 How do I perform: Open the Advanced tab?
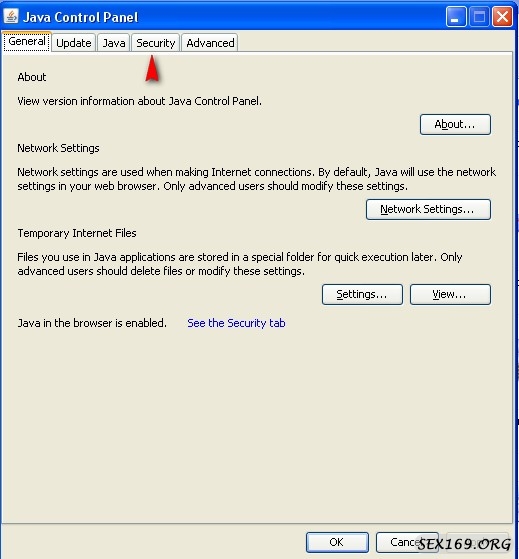pos(210,43)
